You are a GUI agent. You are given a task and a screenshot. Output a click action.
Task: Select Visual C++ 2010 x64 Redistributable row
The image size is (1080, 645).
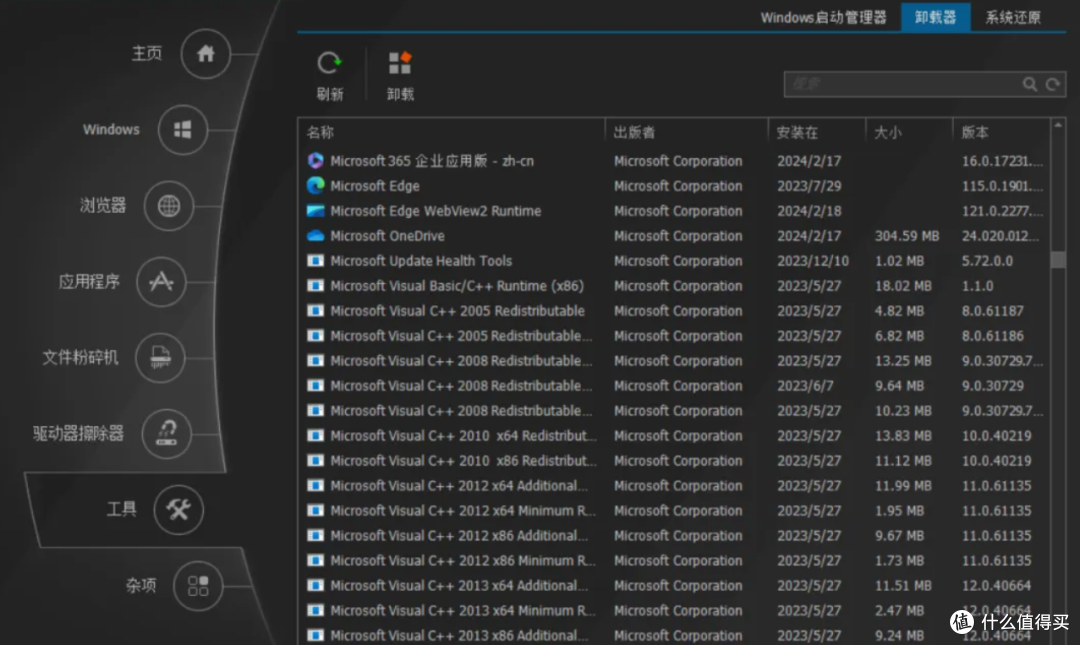pos(675,436)
